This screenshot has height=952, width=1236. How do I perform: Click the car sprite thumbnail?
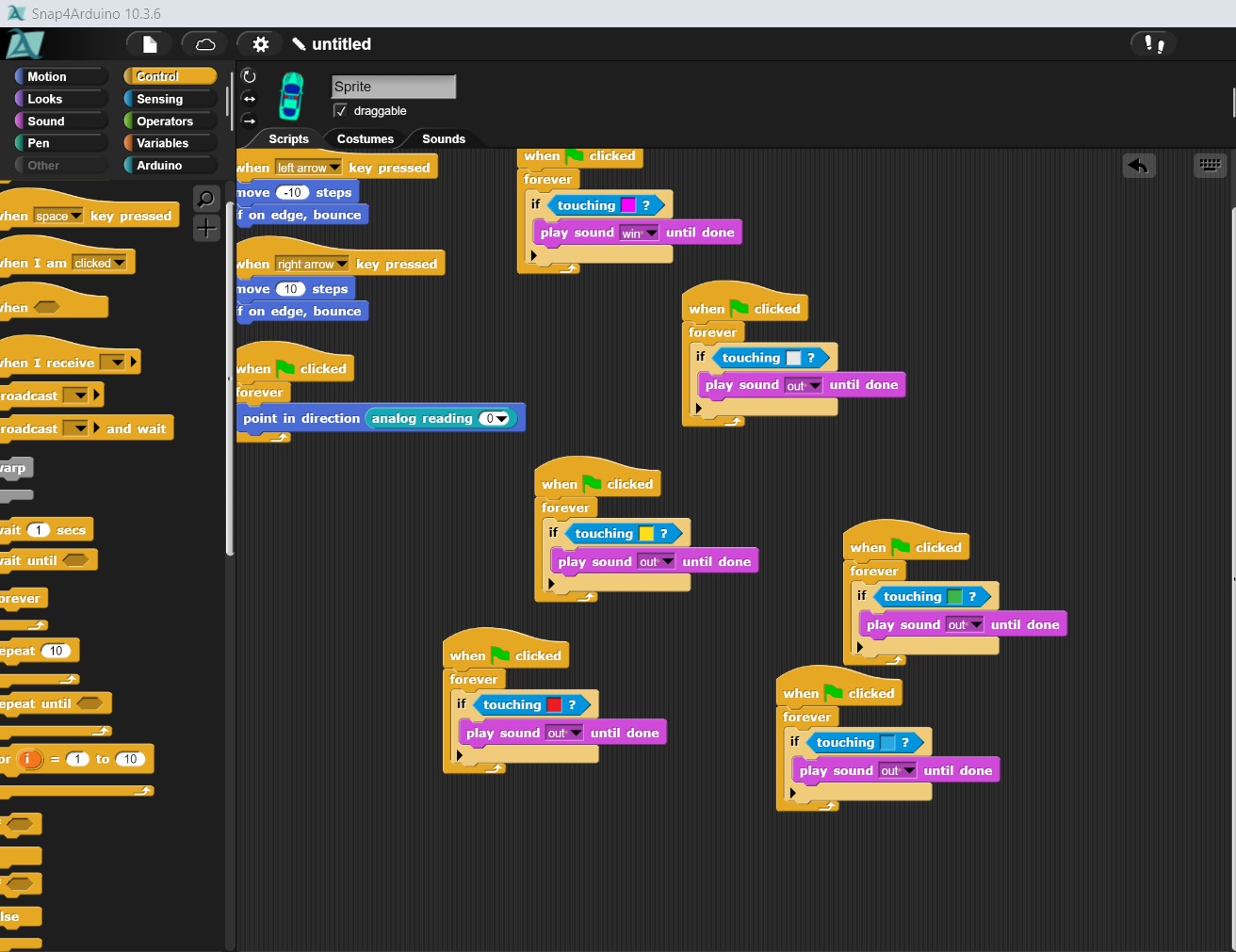pyautogui.click(x=292, y=95)
